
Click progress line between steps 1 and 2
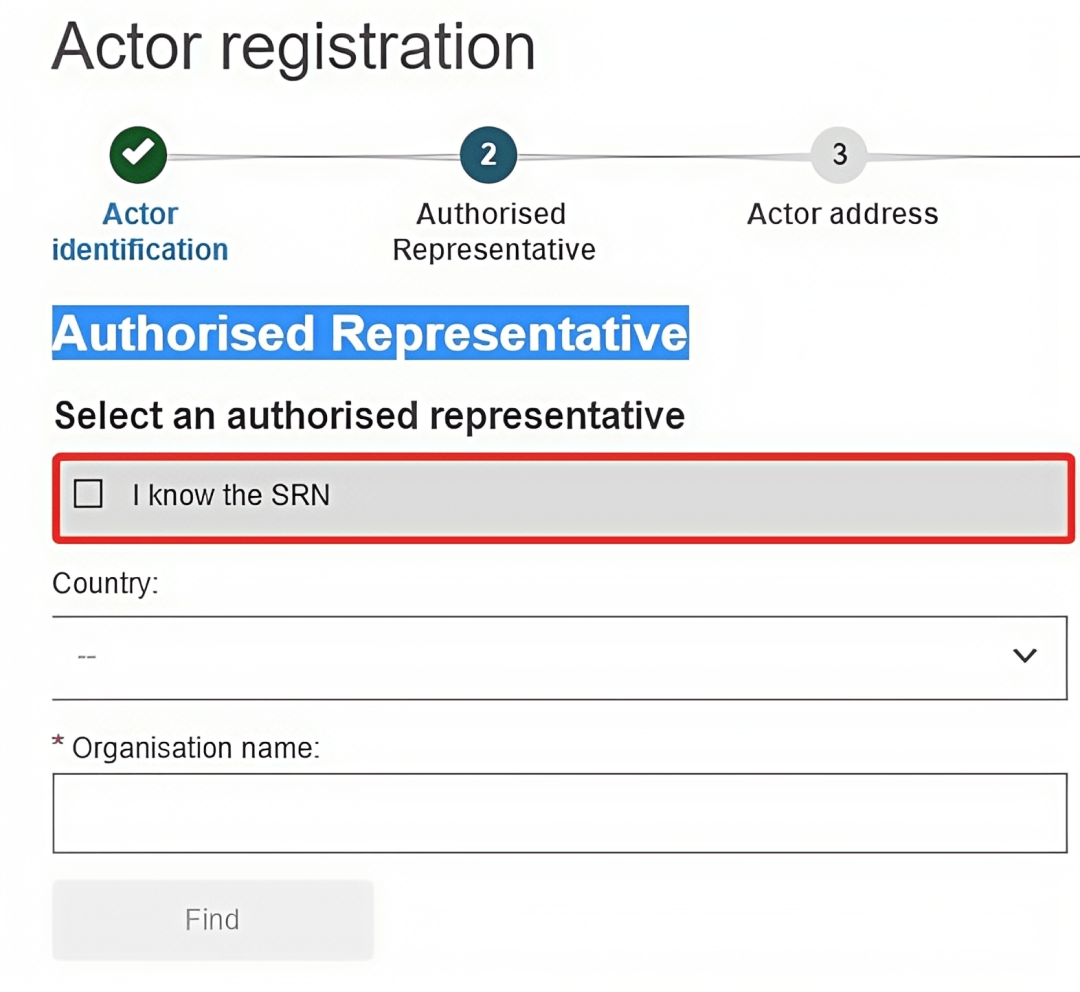tap(313, 156)
